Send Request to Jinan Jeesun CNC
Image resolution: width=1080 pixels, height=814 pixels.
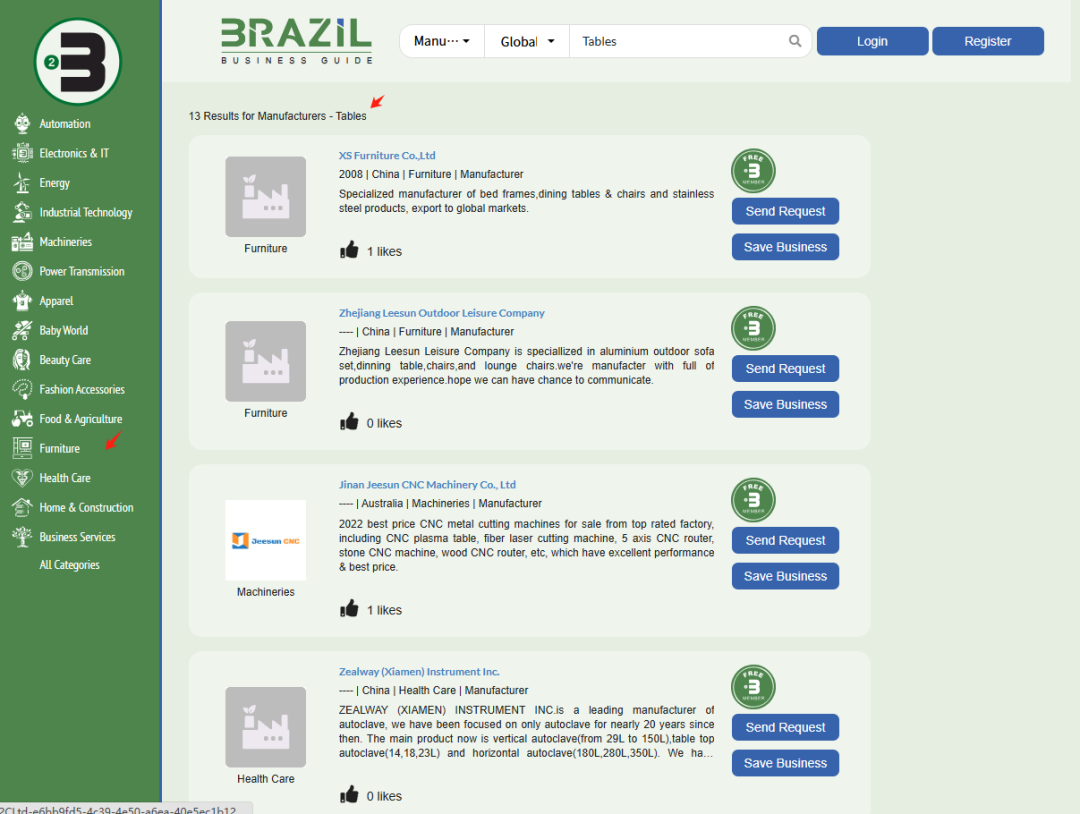pyautogui.click(x=785, y=541)
